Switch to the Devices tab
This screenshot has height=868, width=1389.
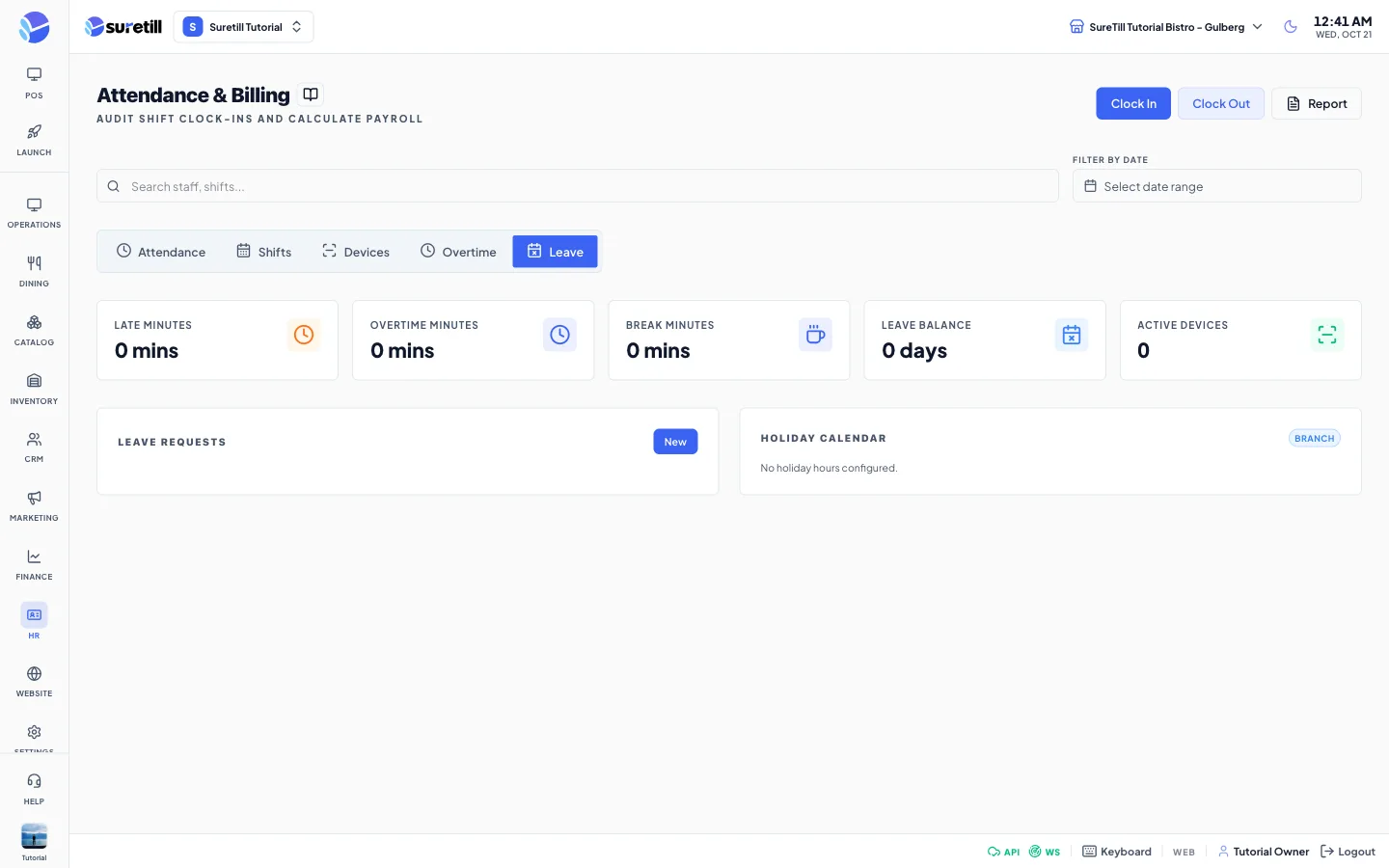[356, 252]
